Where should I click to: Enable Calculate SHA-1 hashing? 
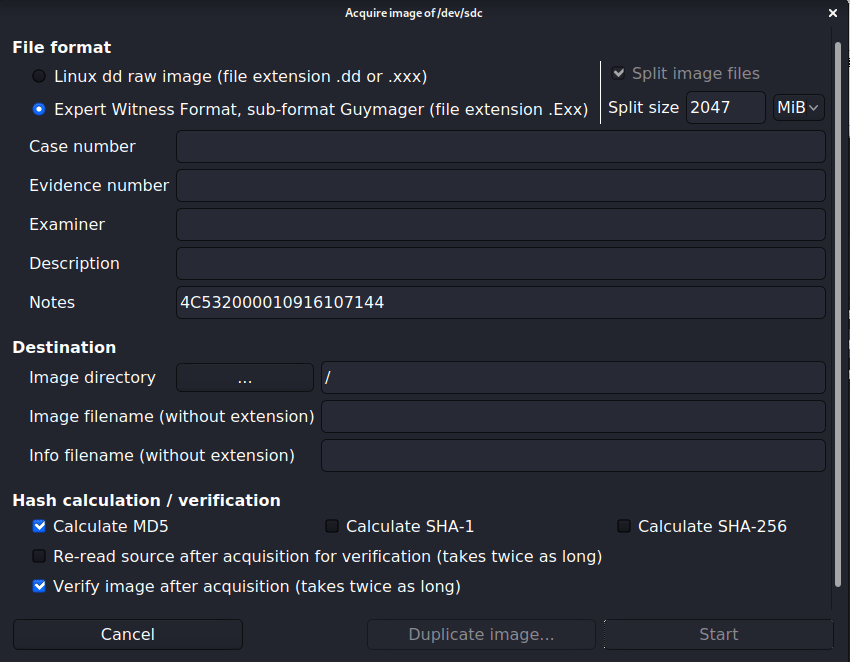tap(332, 526)
